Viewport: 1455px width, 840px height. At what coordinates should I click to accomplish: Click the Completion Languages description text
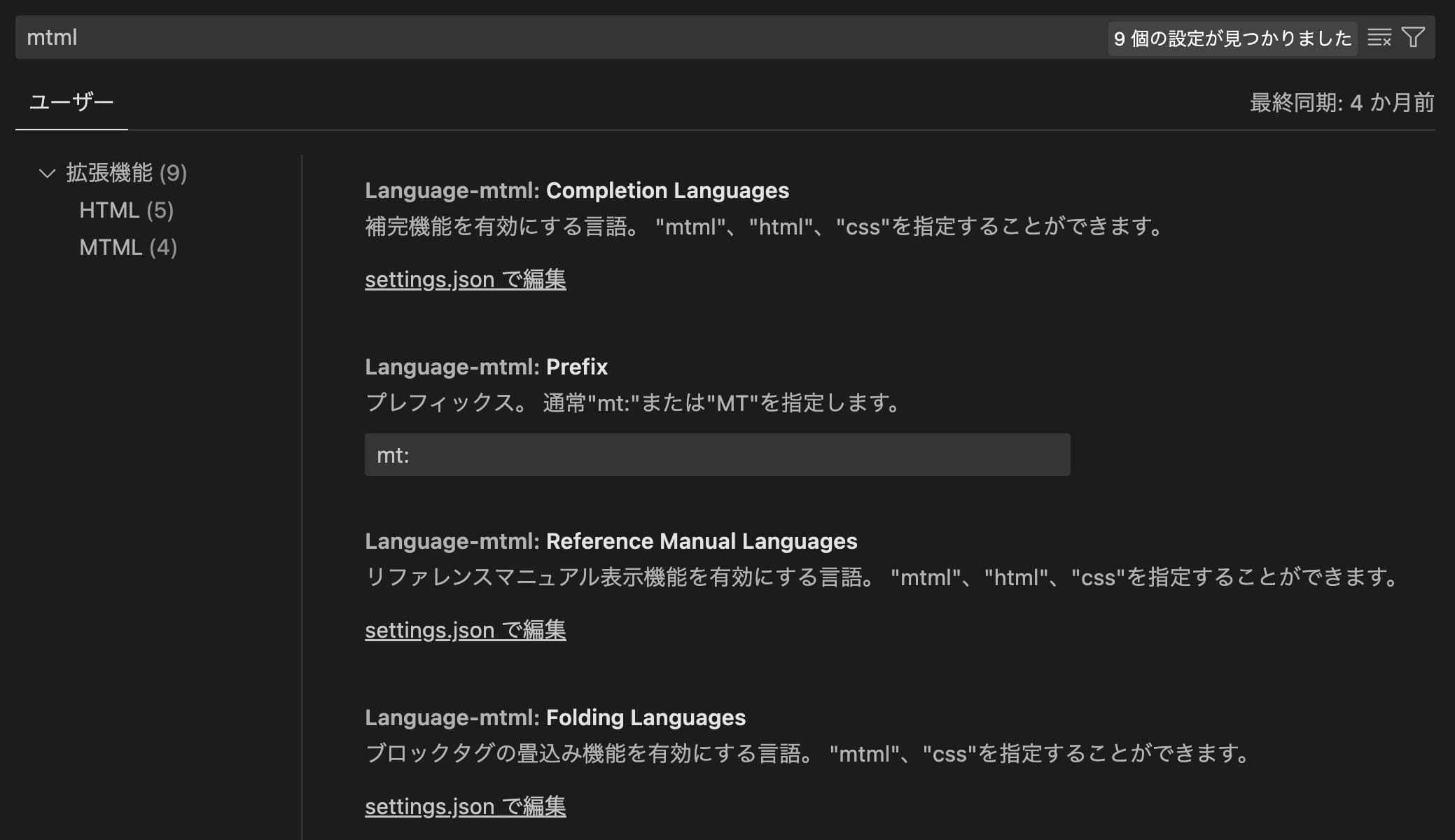766,227
